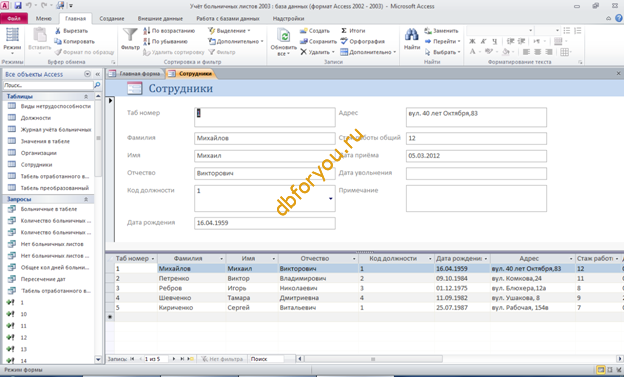Click the Заменить replace button

(441, 31)
